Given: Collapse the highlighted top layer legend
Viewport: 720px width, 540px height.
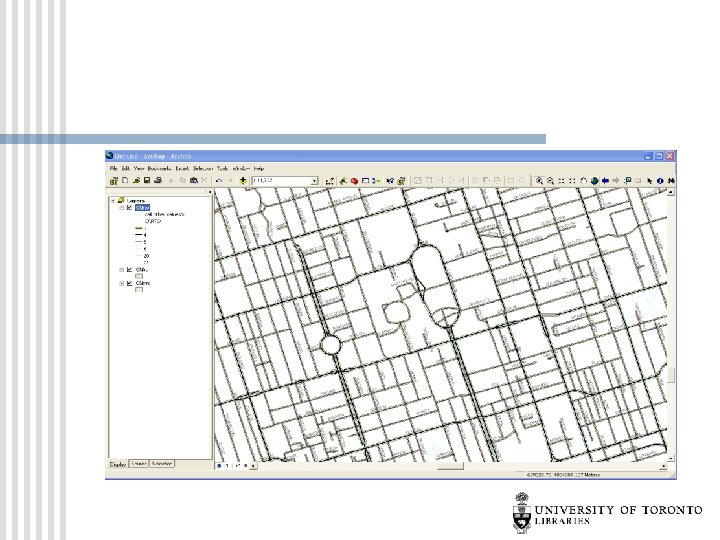Looking at the screenshot, I should (122, 208).
